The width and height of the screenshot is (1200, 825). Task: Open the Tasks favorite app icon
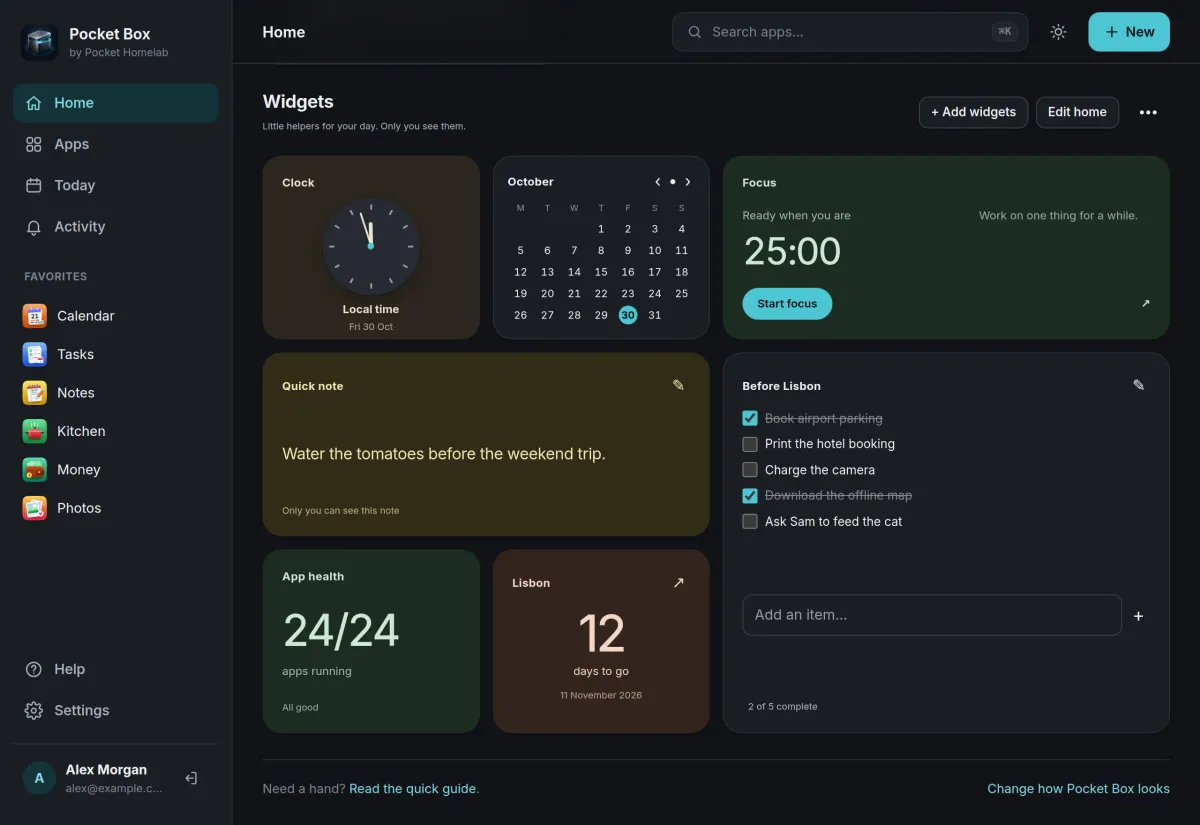(x=35, y=354)
